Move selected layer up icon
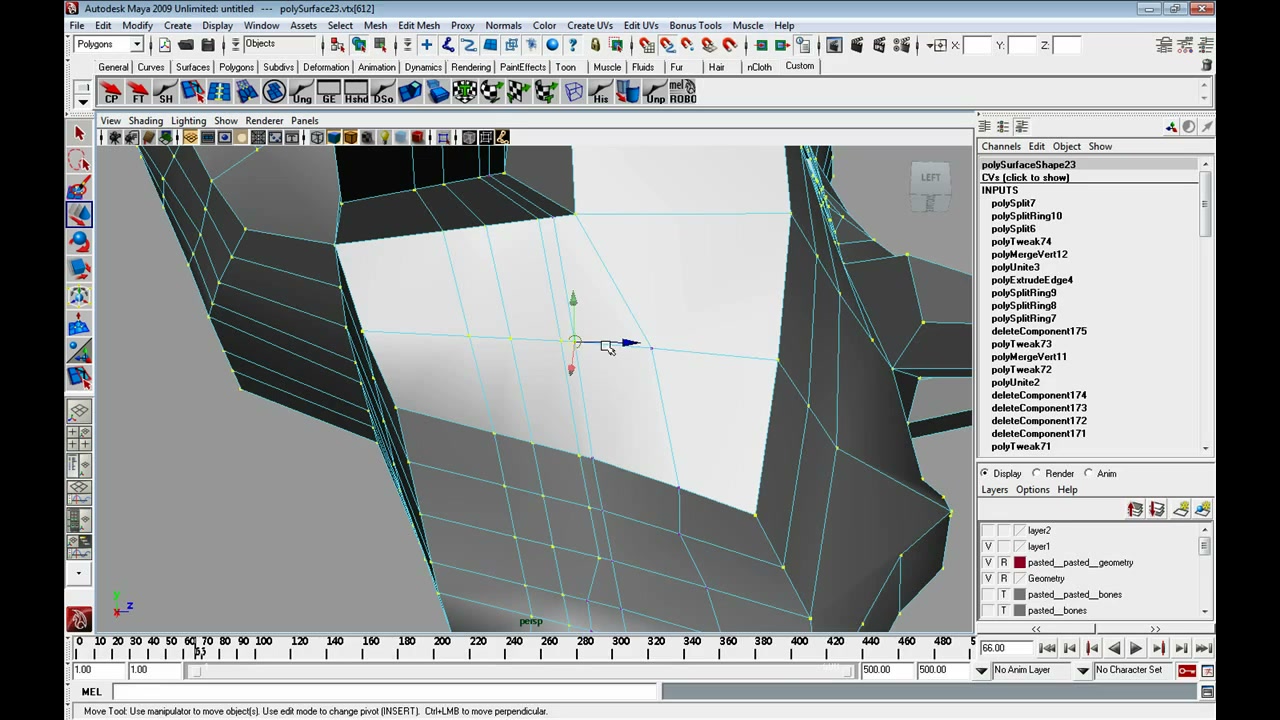The height and width of the screenshot is (720, 1280). coord(1135,510)
